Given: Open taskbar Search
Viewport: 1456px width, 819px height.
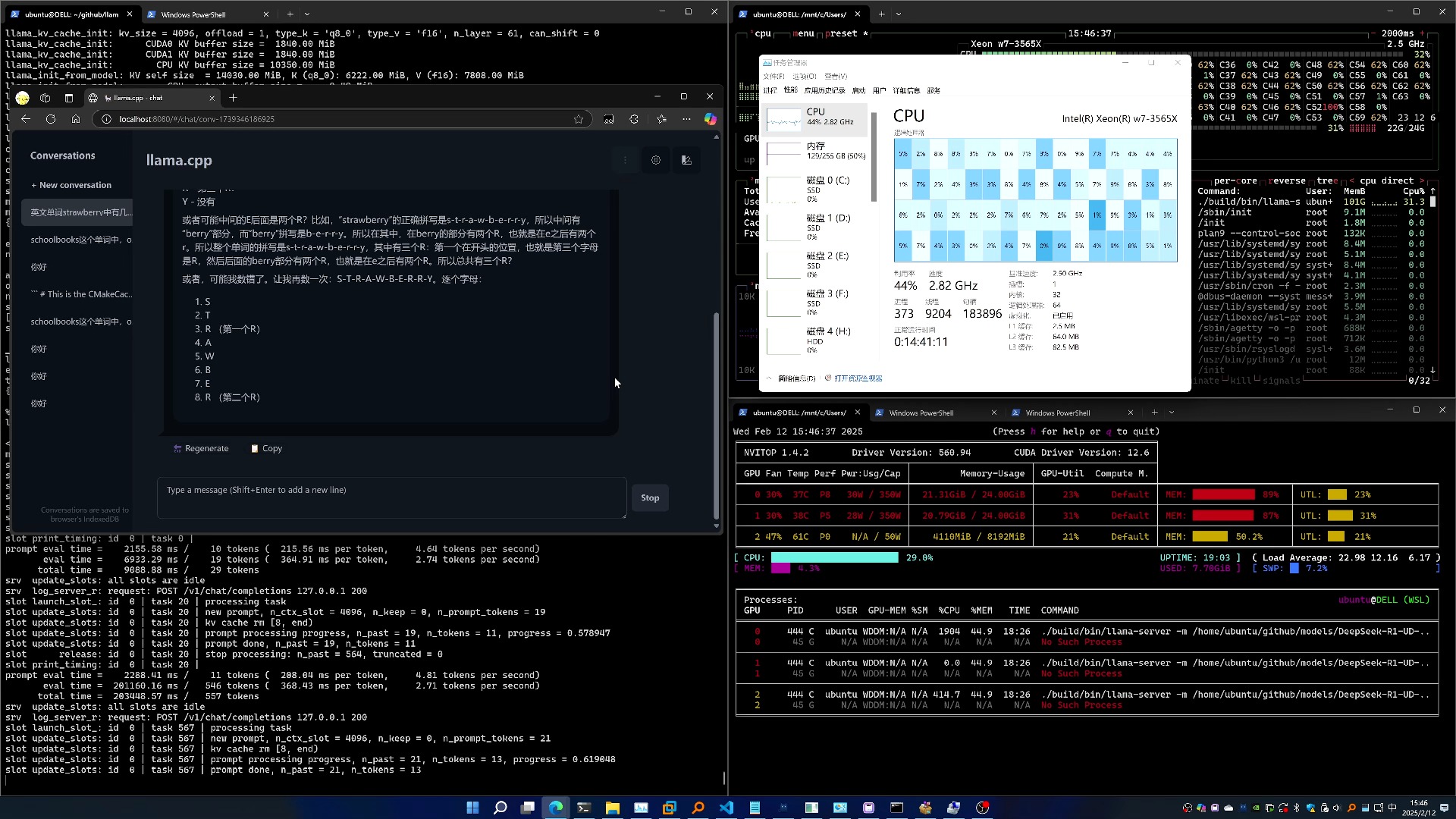Looking at the screenshot, I should (x=500, y=808).
